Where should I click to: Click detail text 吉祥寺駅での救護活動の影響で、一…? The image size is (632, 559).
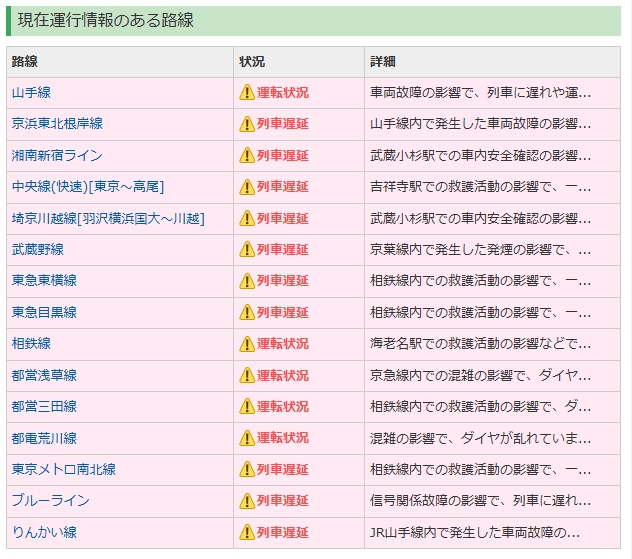(480, 187)
